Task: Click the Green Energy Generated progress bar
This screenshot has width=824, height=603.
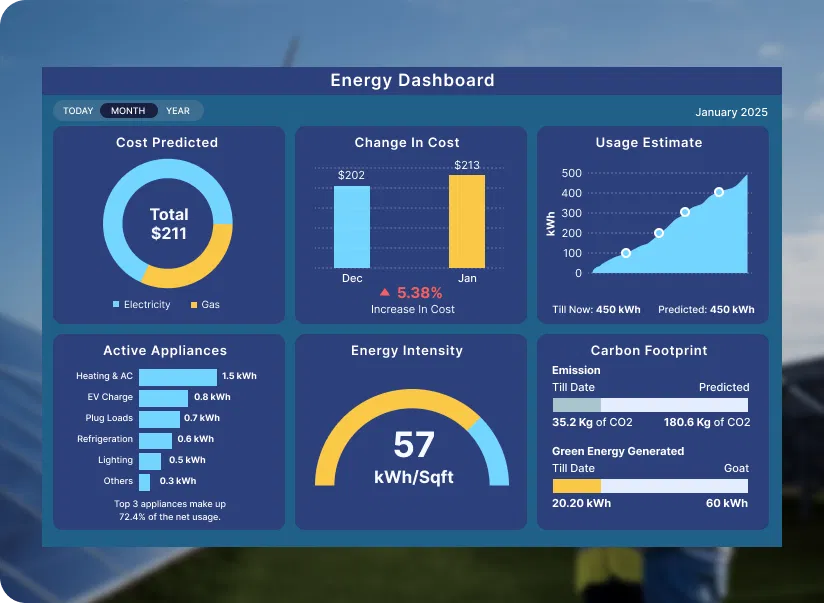Action: (650, 485)
